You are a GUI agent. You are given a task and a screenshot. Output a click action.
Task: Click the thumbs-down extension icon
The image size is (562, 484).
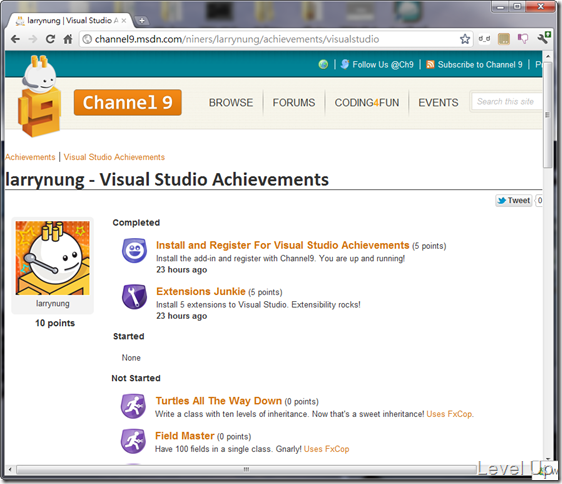pyautogui.click(x=523, y=39)
